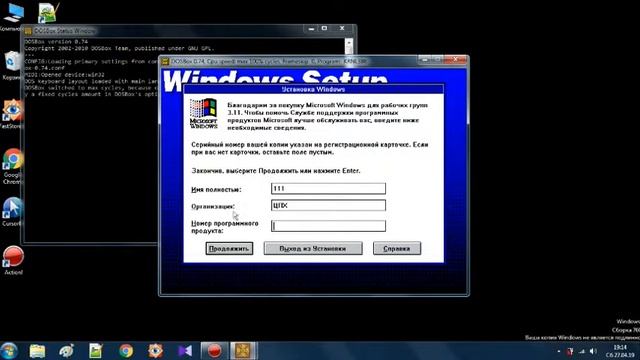
Task: Maximize the DOSBox Status Window
Action: (x=324, y=29)
